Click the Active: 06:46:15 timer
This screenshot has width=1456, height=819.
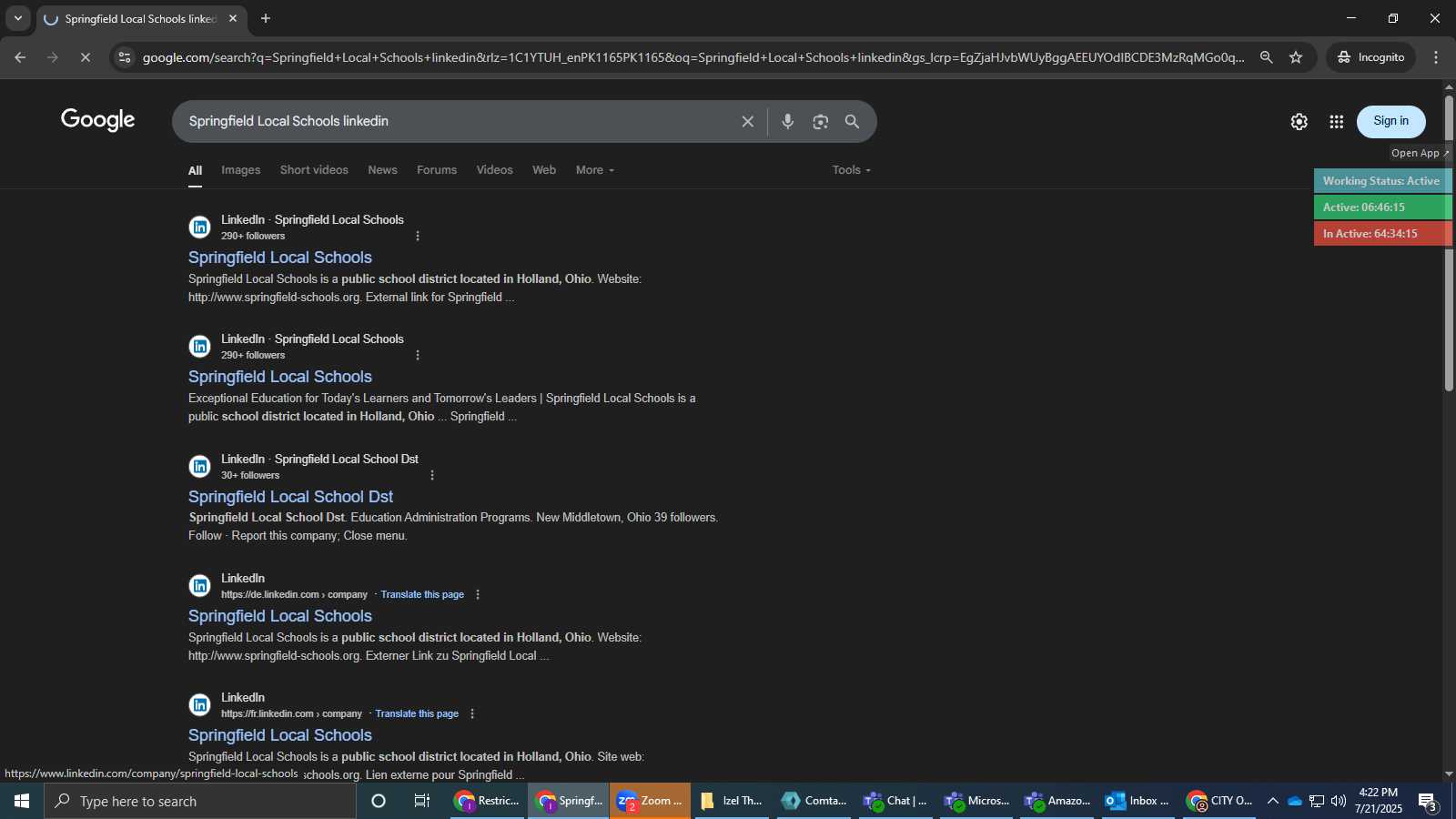pyautogui.click(x=1381, y=207)
